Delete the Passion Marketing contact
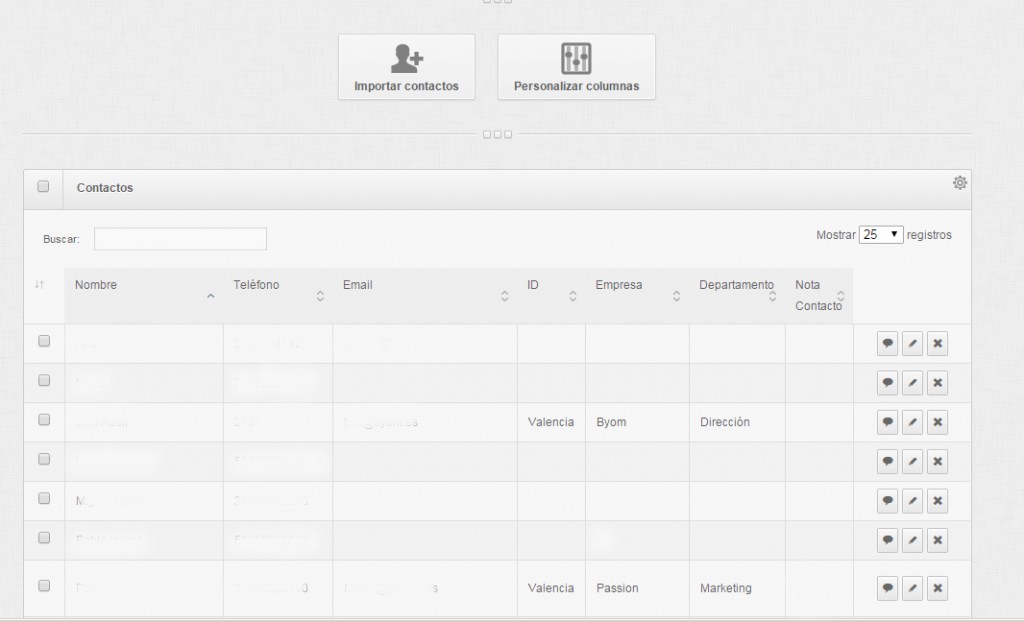This screenshot has height=622, width=1024. pyautogui.click(x=937, y=588)
